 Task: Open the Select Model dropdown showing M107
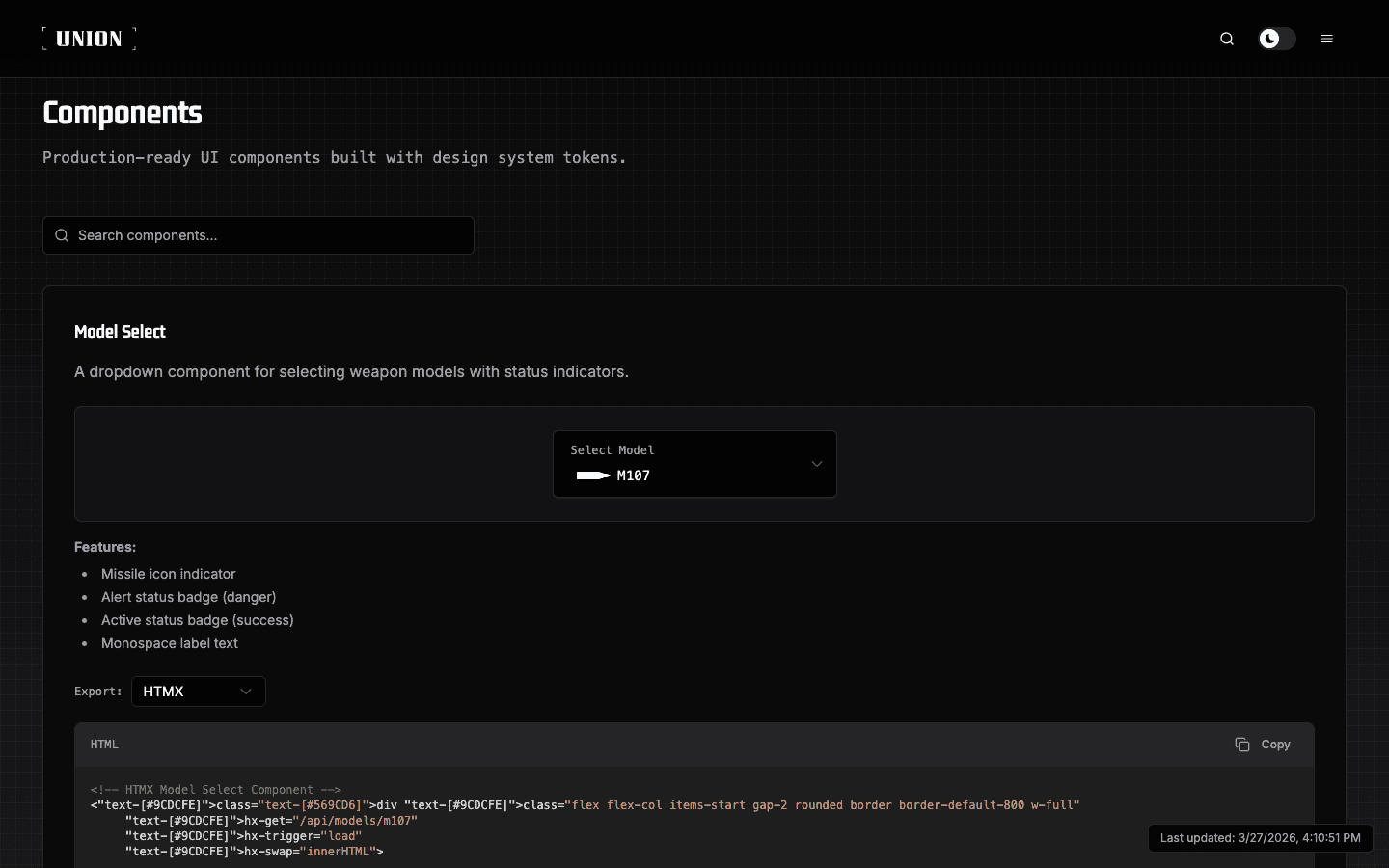(694, 464)
